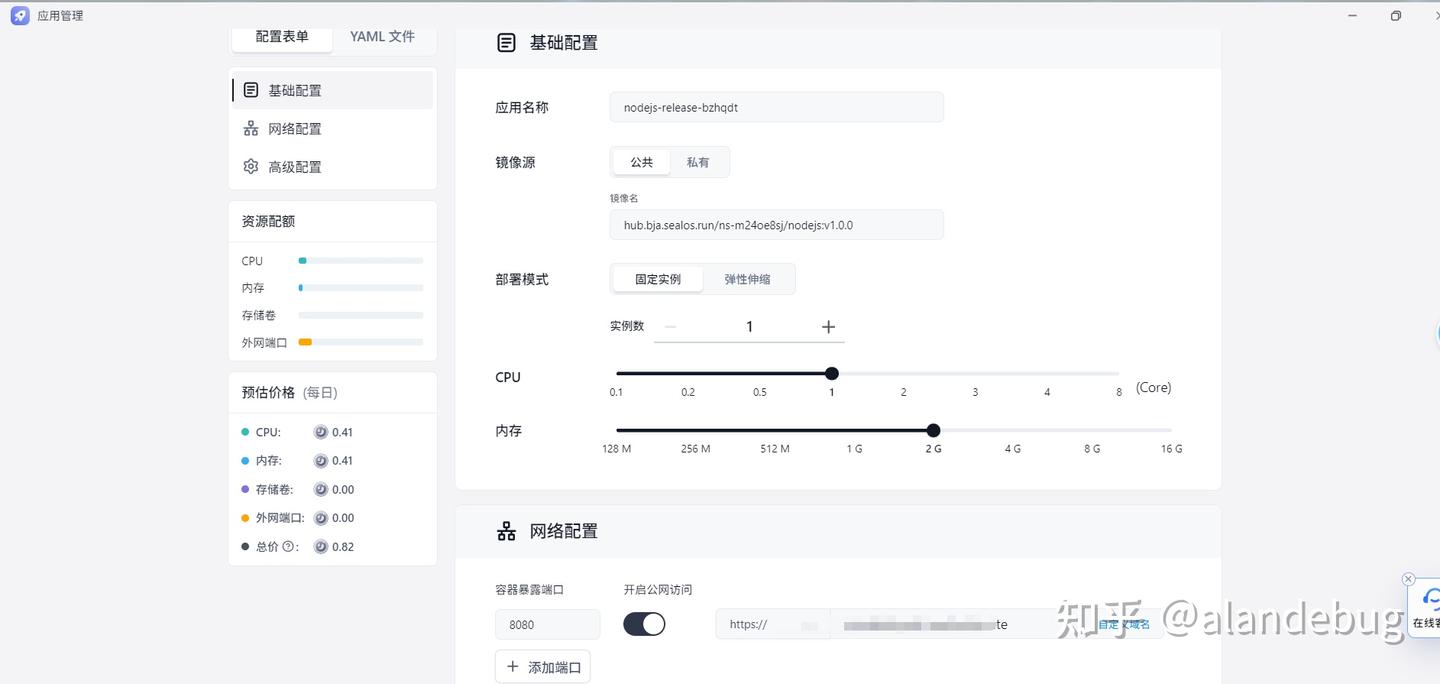Image resolution: width=1440 pixels, height=684 pixels.
Task: Decrease 实例数 with the minus control
Action: point(670,326)
